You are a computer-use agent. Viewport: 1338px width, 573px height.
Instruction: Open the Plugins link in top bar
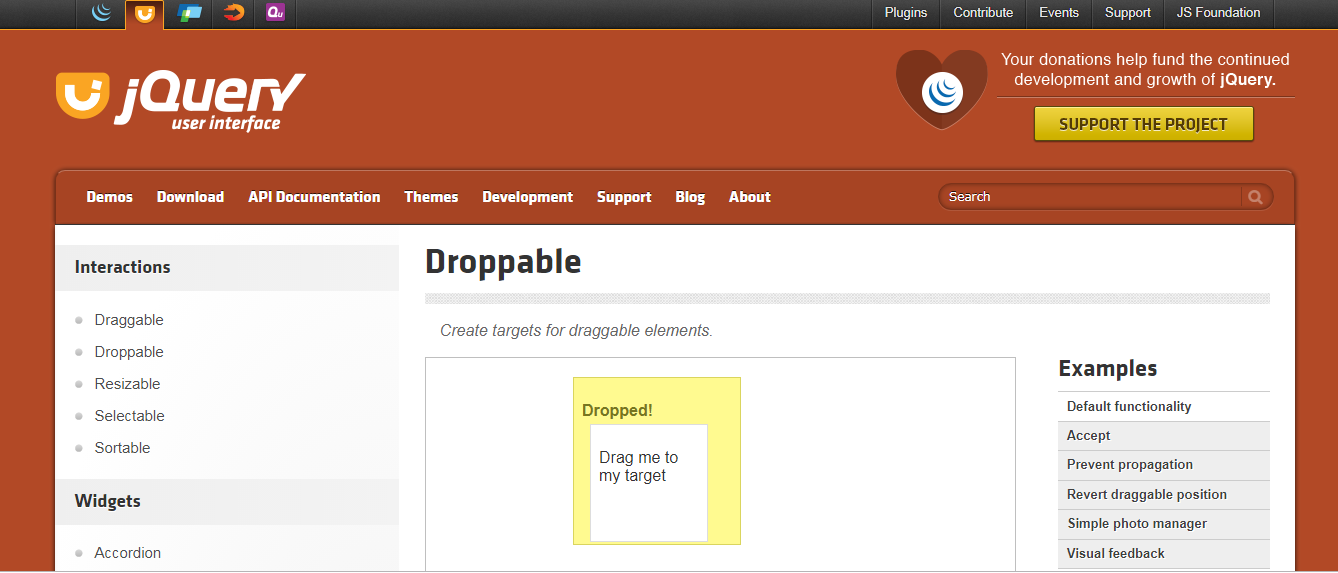pos(906,13)
